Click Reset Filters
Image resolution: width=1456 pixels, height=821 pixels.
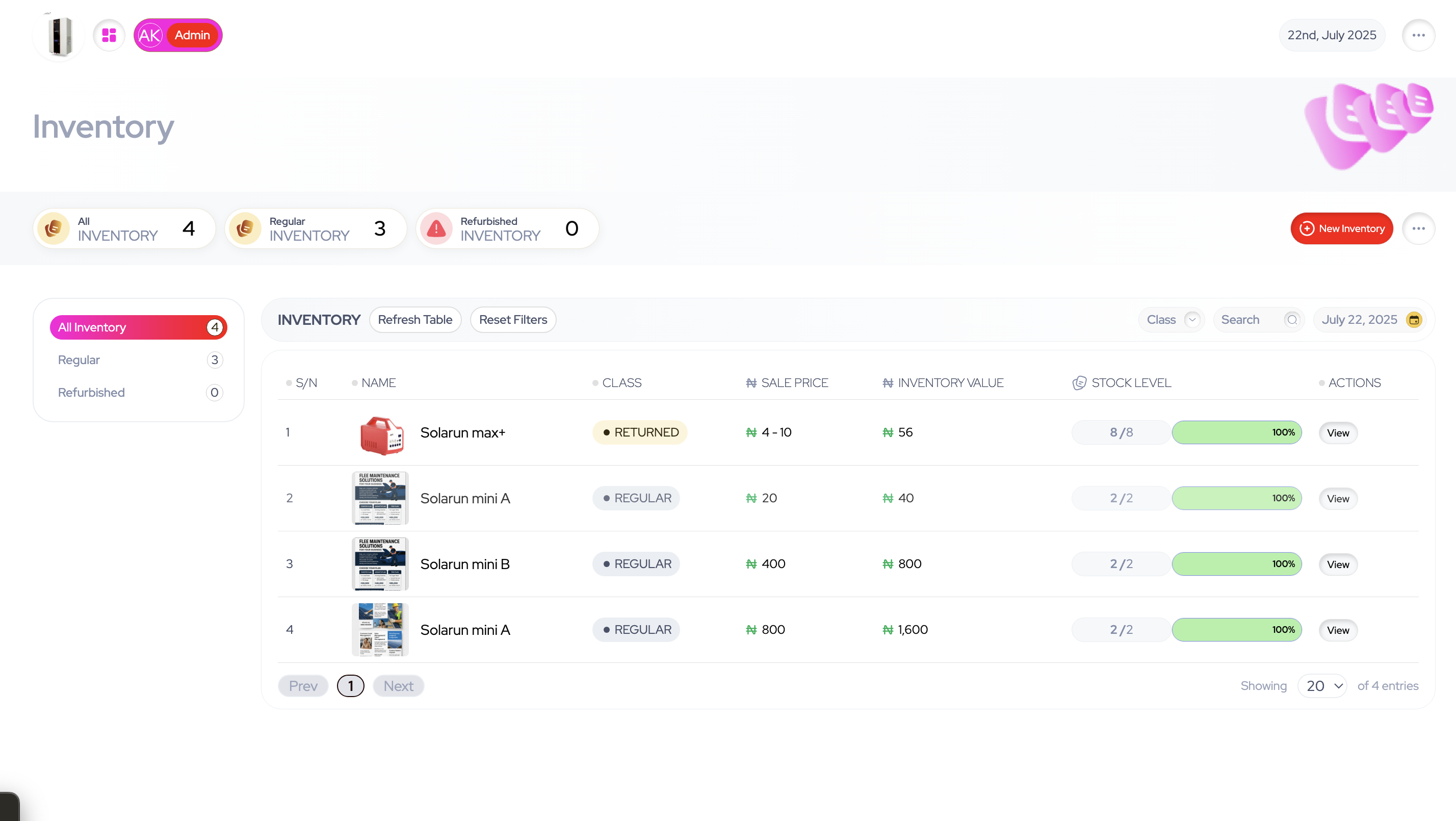click(513, 319)
